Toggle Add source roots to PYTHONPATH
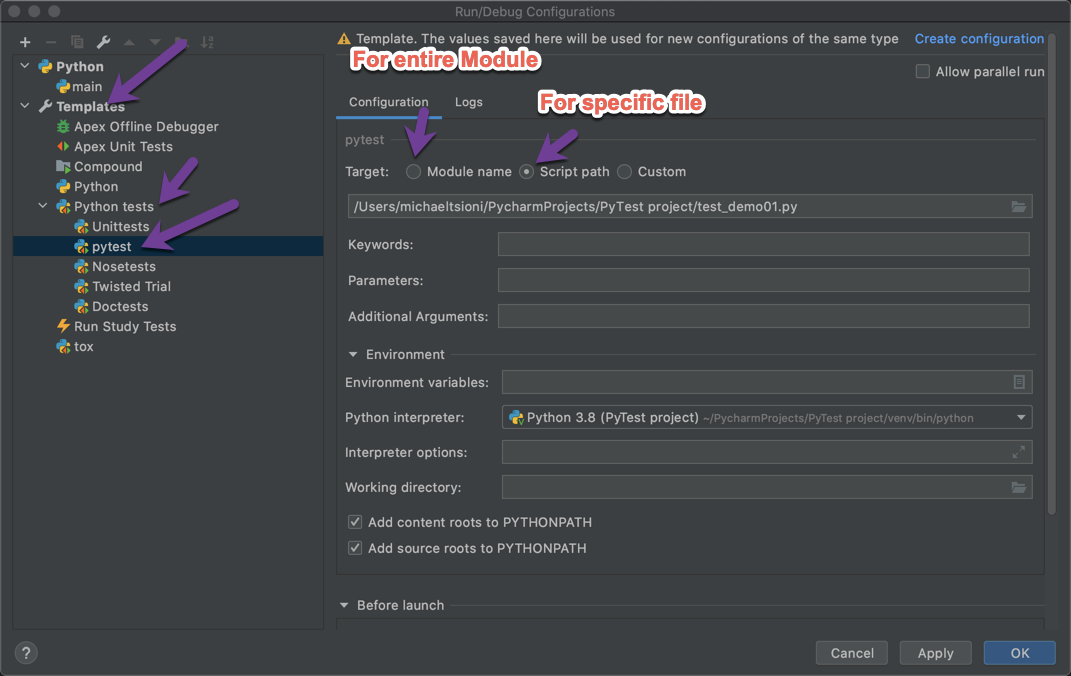 [x=355, y=548]
